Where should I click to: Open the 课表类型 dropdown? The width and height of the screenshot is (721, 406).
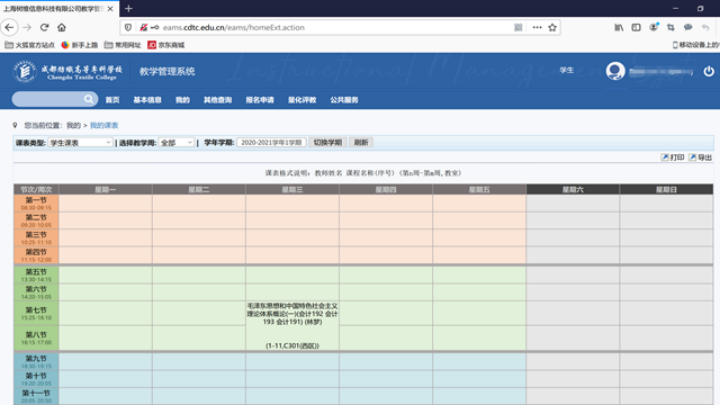click(78, 143)
